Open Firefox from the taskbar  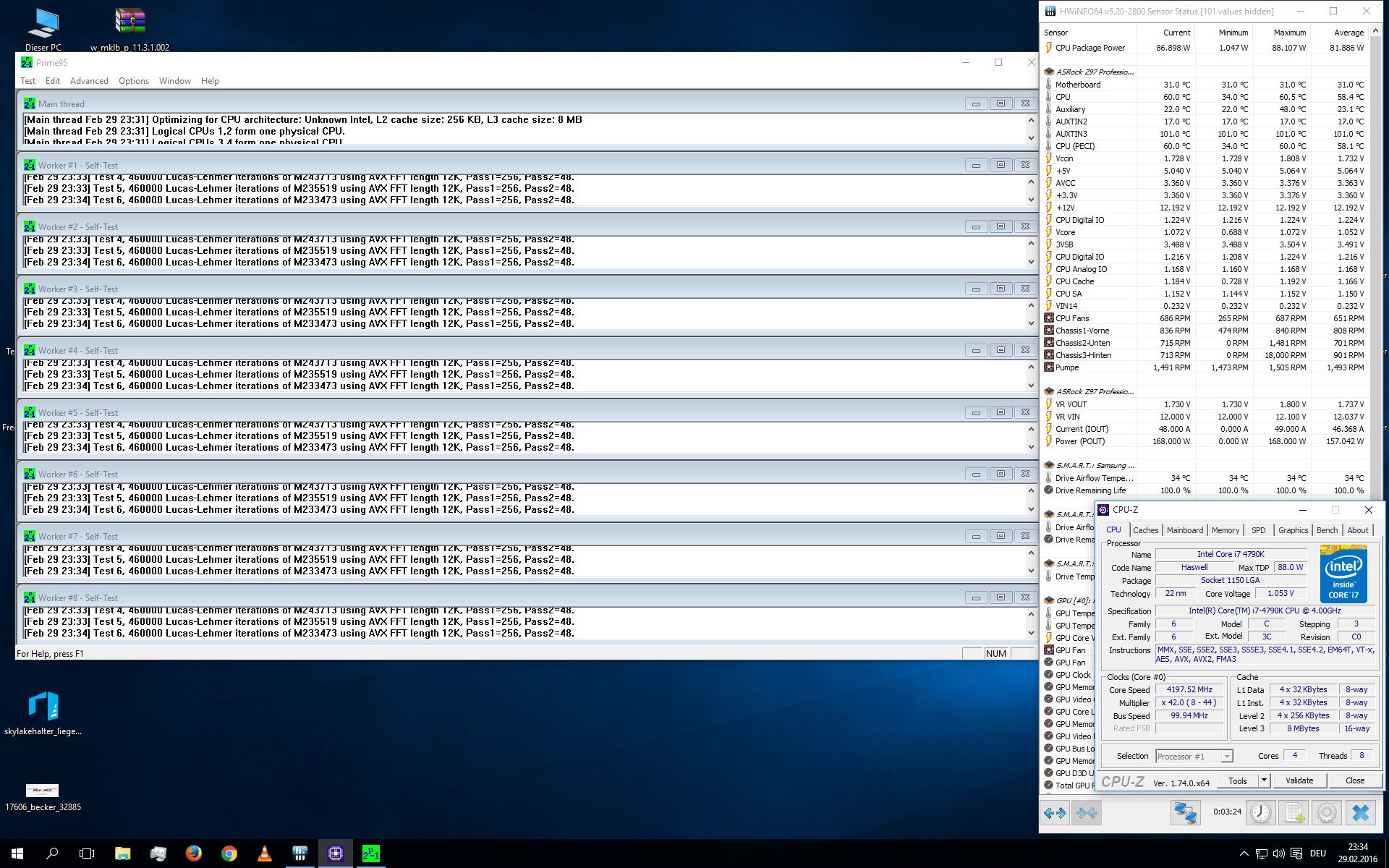pos(193,854)
